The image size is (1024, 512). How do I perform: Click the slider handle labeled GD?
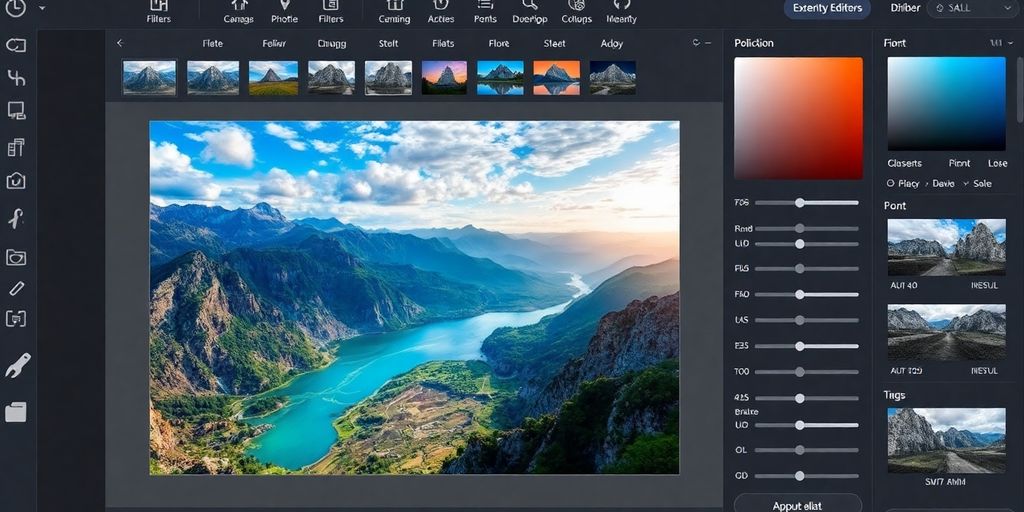point(799,476)
